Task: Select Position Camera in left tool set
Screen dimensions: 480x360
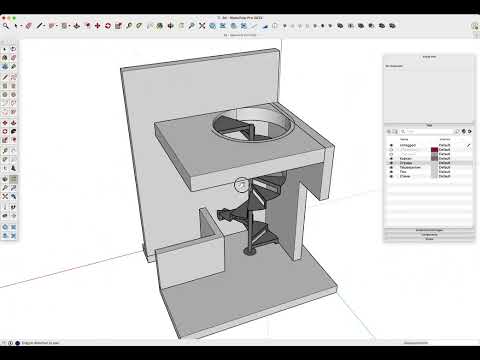Action: 5,207
